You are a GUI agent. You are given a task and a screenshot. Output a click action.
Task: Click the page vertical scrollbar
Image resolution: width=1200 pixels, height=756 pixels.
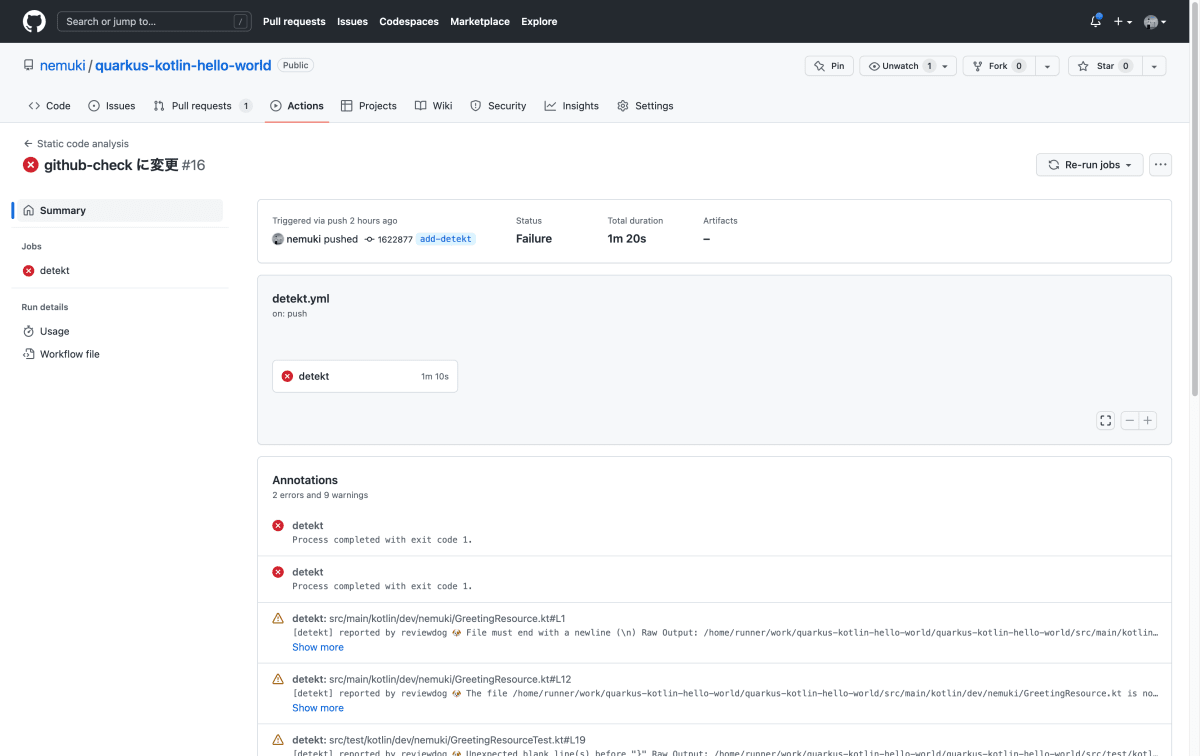[1195, 200]
